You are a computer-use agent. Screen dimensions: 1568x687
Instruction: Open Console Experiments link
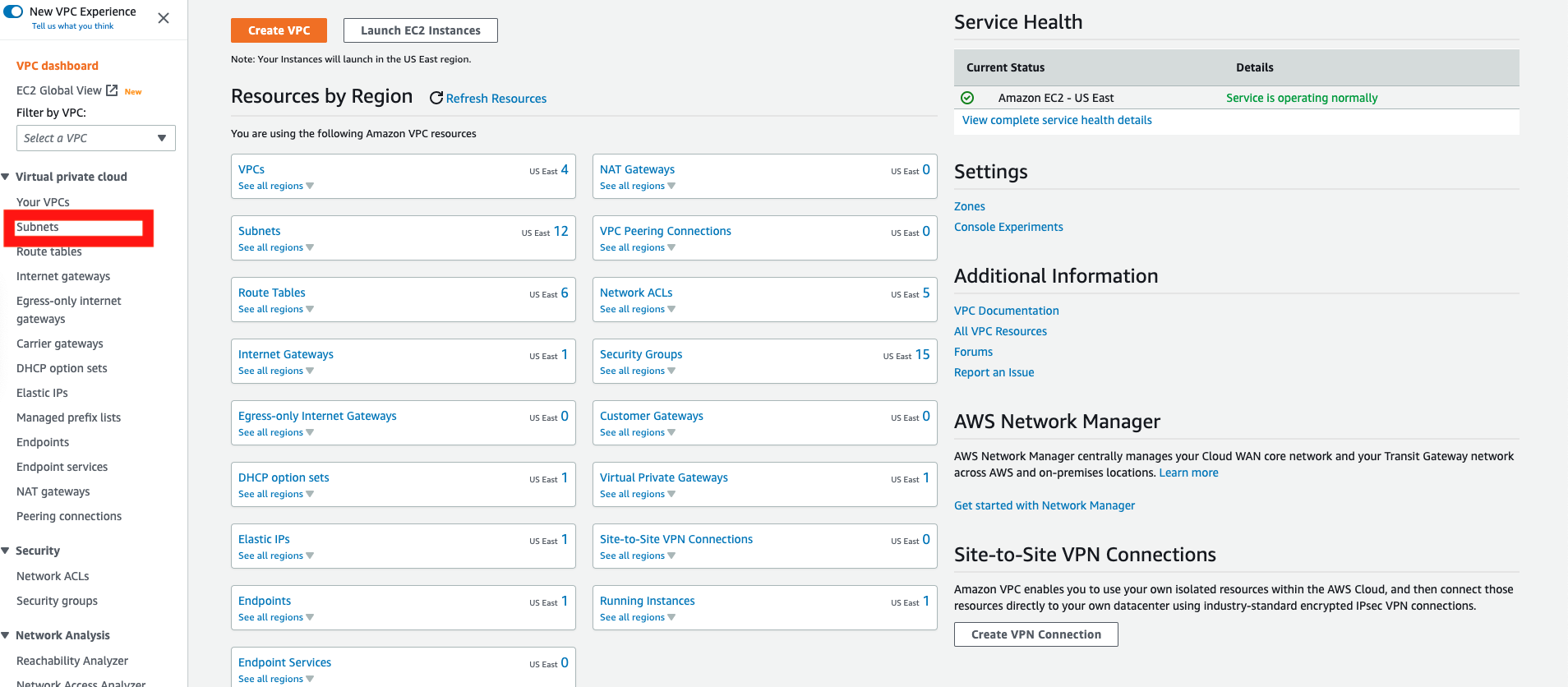click(1008, 227)
